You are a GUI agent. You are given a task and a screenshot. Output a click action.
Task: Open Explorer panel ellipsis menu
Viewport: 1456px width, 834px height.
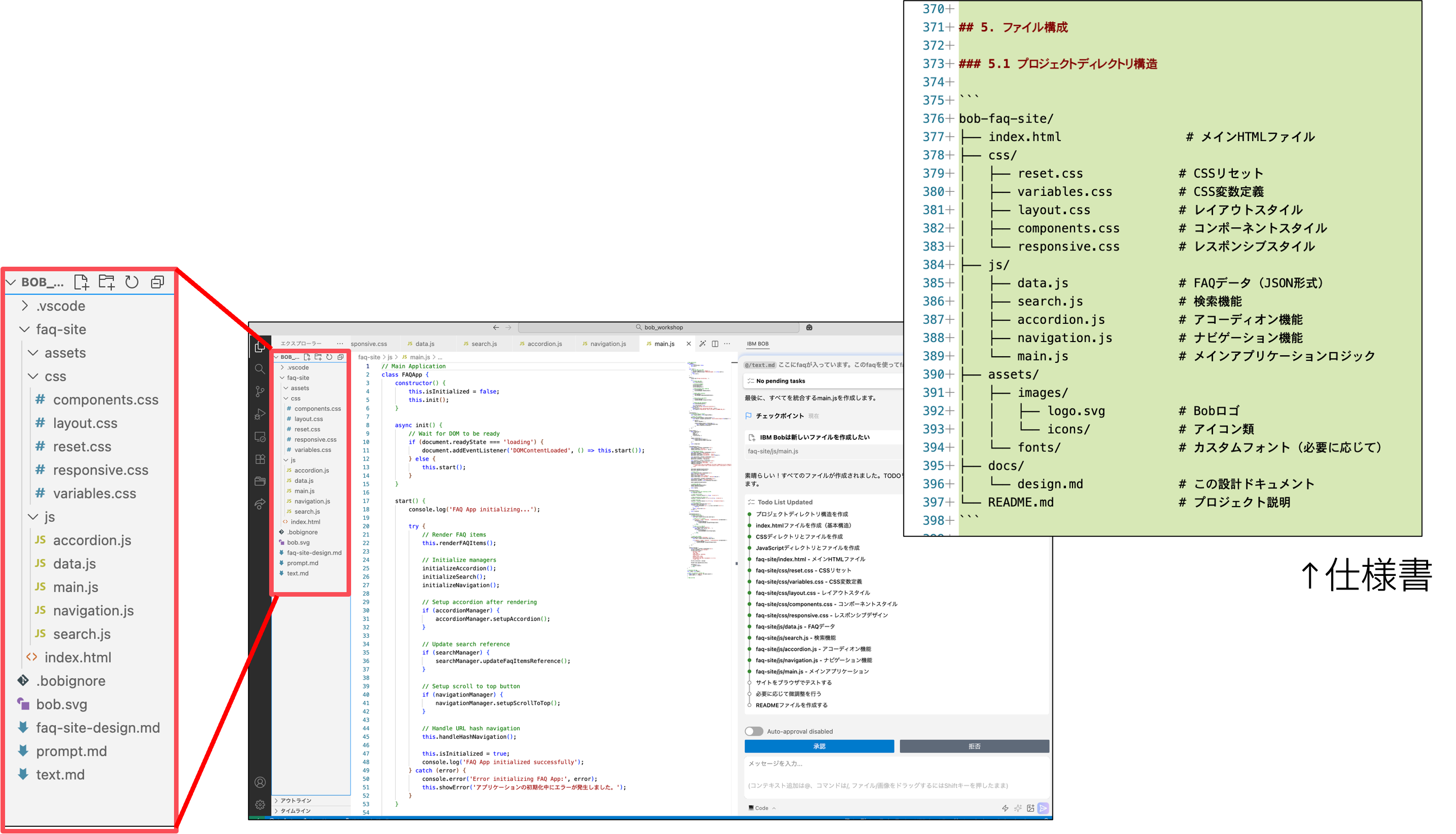[x=340, y=344]
